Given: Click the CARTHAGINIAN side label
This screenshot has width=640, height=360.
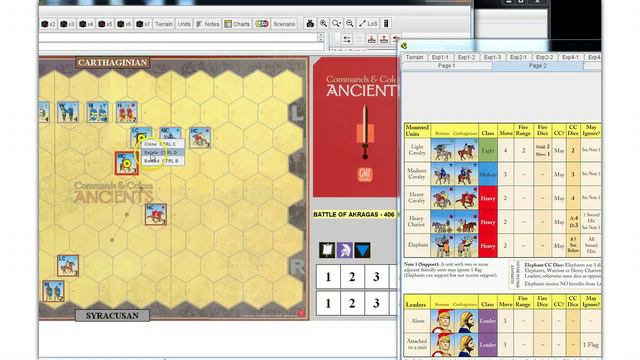Looking at the screenshot, I should pyautogui.click(x=113, y=62).
